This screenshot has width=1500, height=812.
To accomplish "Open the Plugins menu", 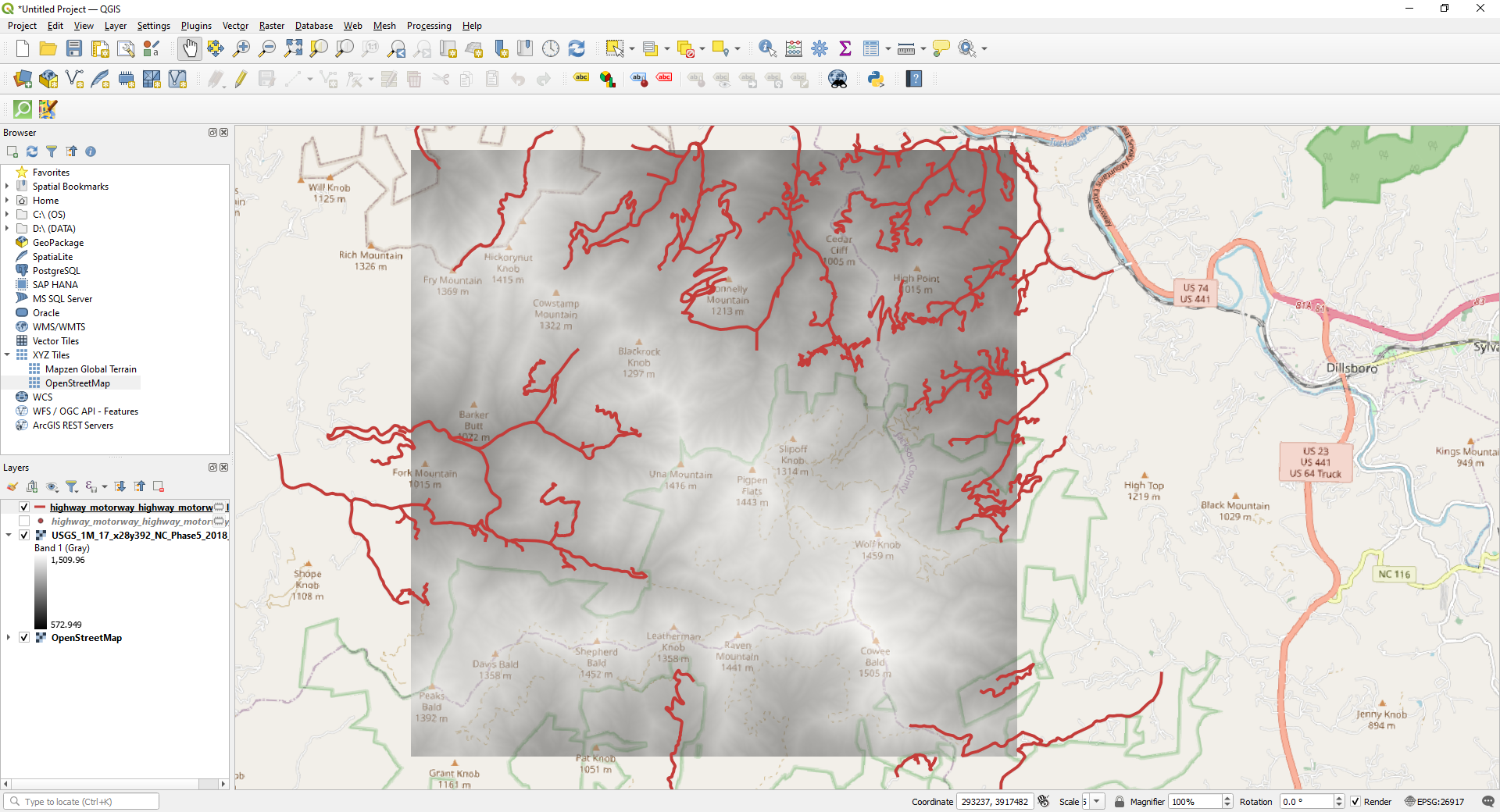I will (196, 26).
